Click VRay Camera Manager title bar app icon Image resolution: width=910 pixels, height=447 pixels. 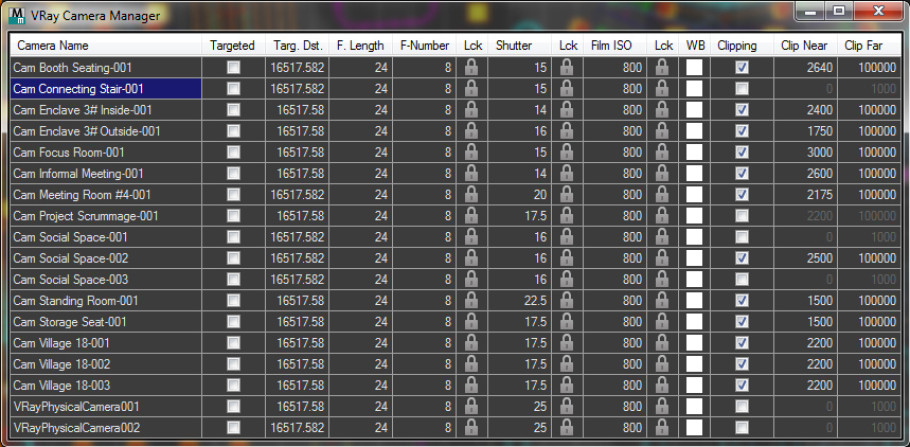click(18, 16)
